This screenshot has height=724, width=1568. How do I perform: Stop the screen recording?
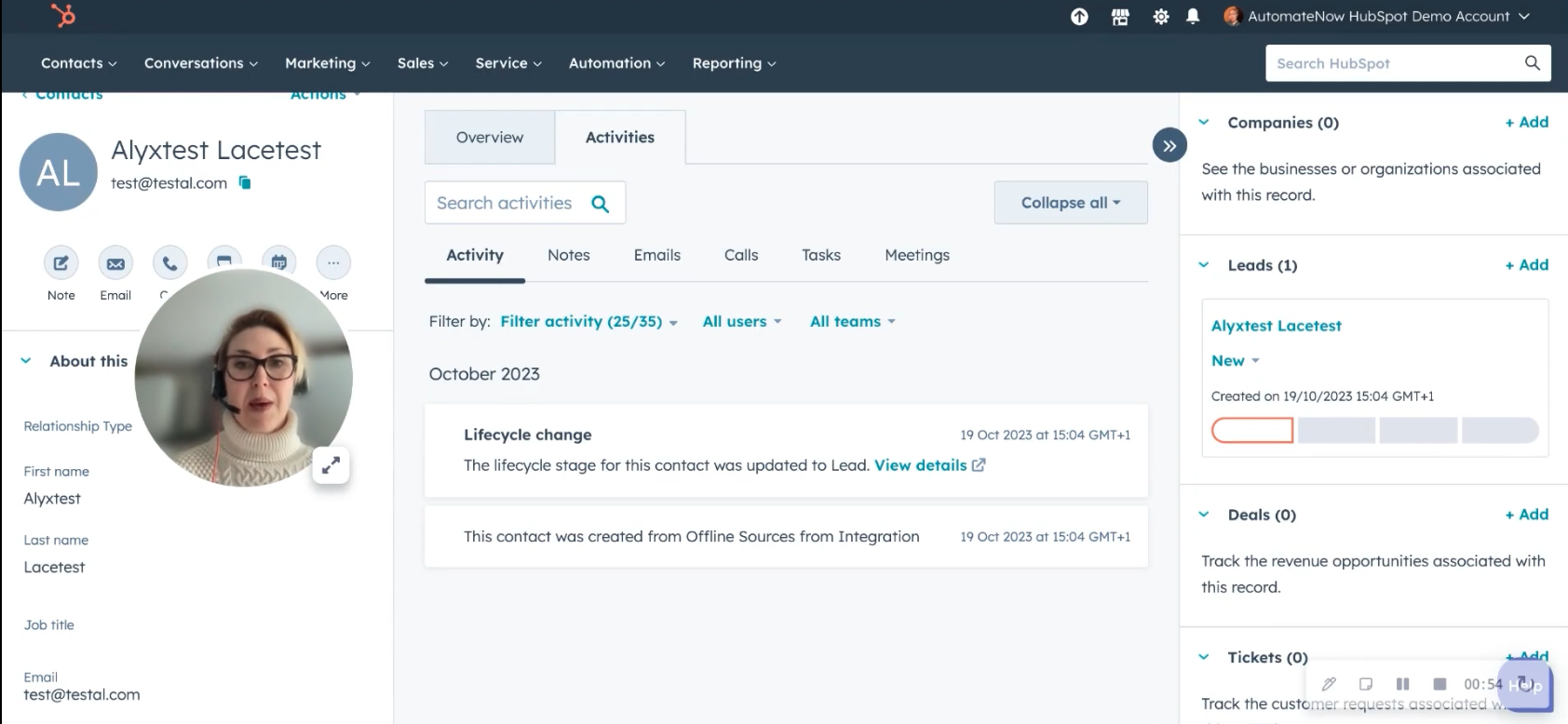tap(1440, 684)
